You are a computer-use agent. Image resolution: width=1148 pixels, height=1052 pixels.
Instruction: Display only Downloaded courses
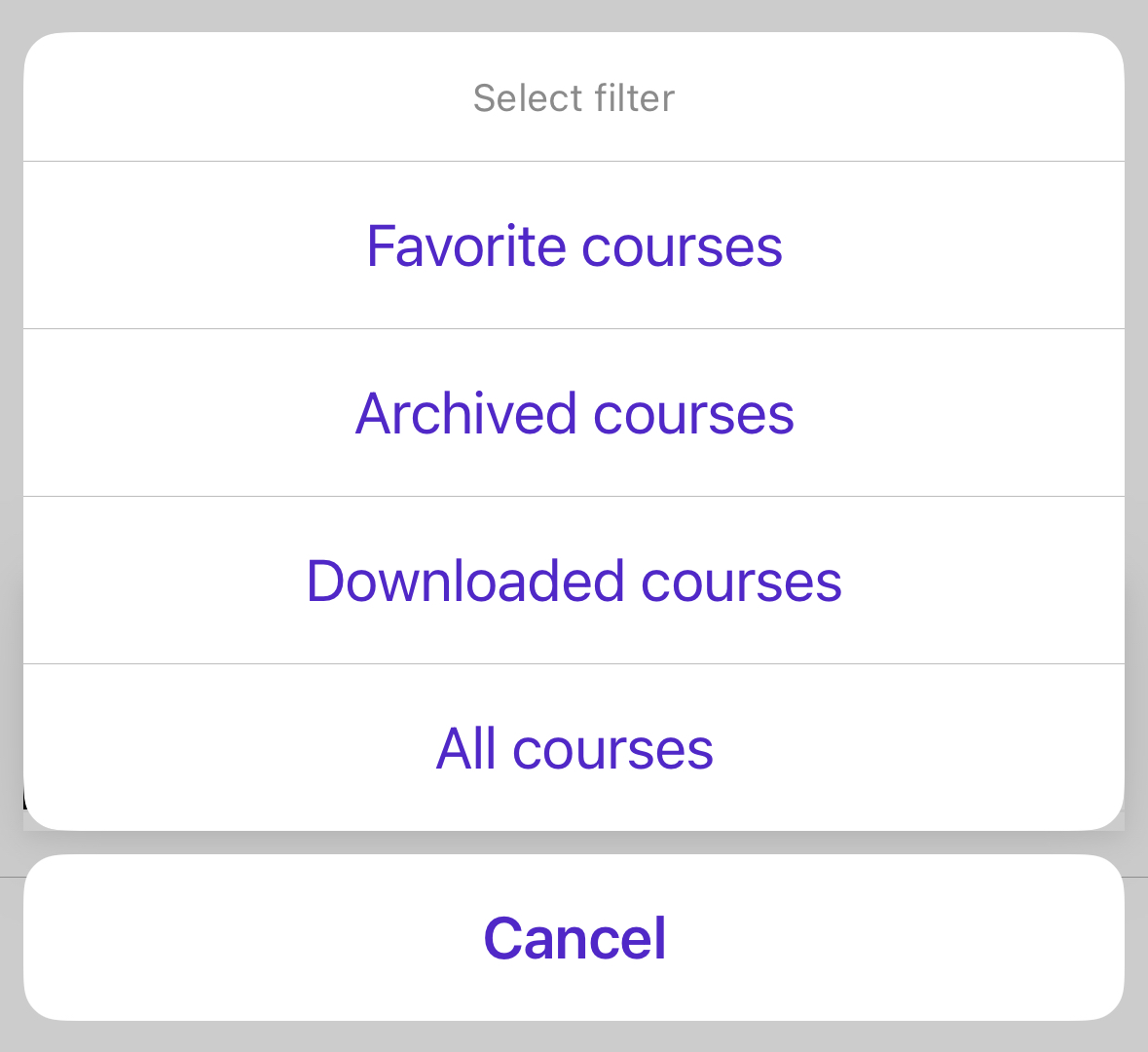[574, 581]
